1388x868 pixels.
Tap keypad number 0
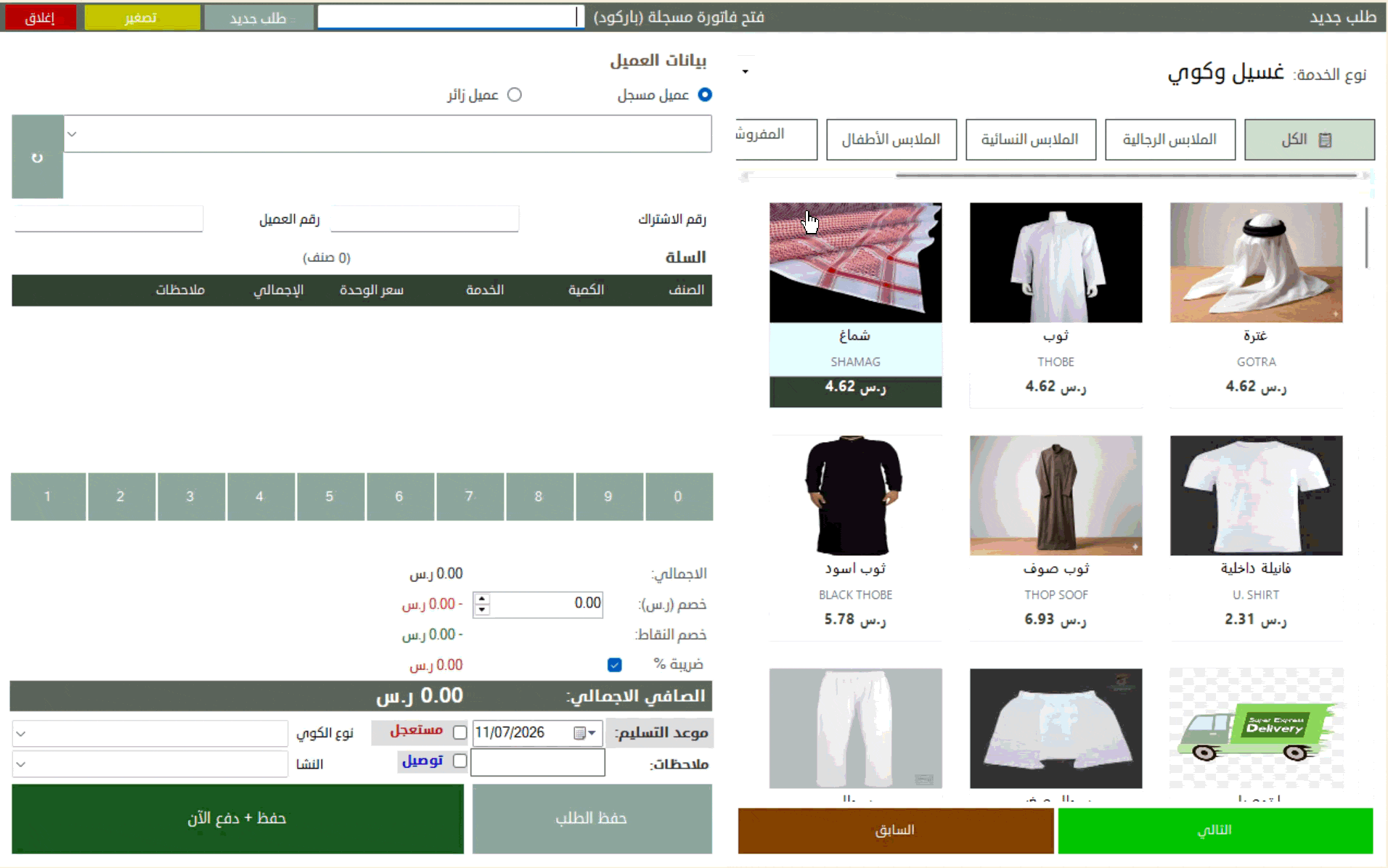click(678, 496)
